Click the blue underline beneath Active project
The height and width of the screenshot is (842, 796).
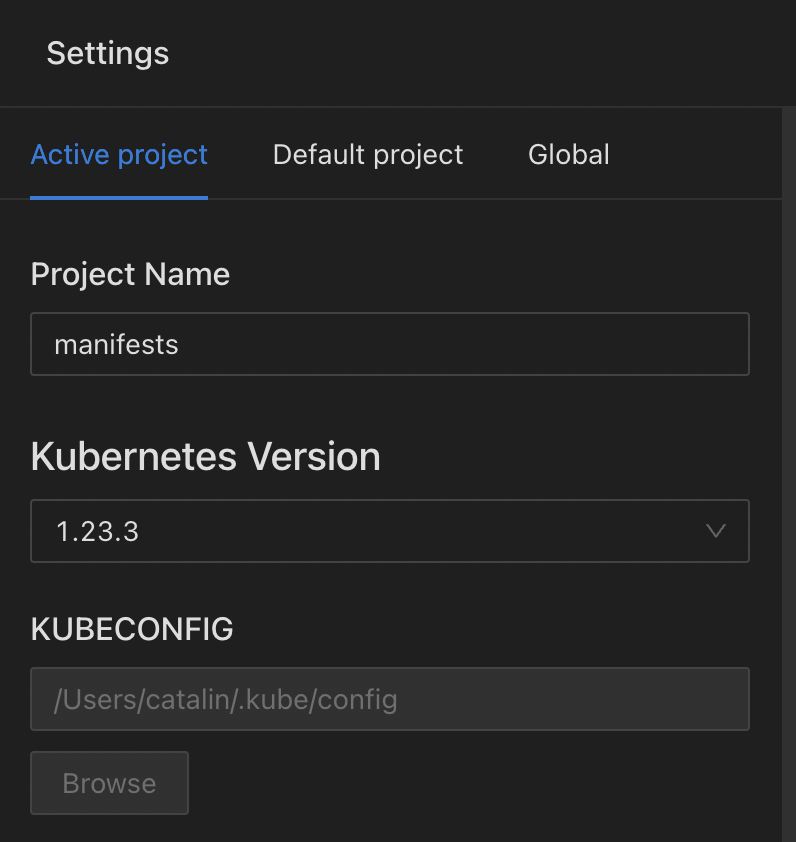(119, 198)
